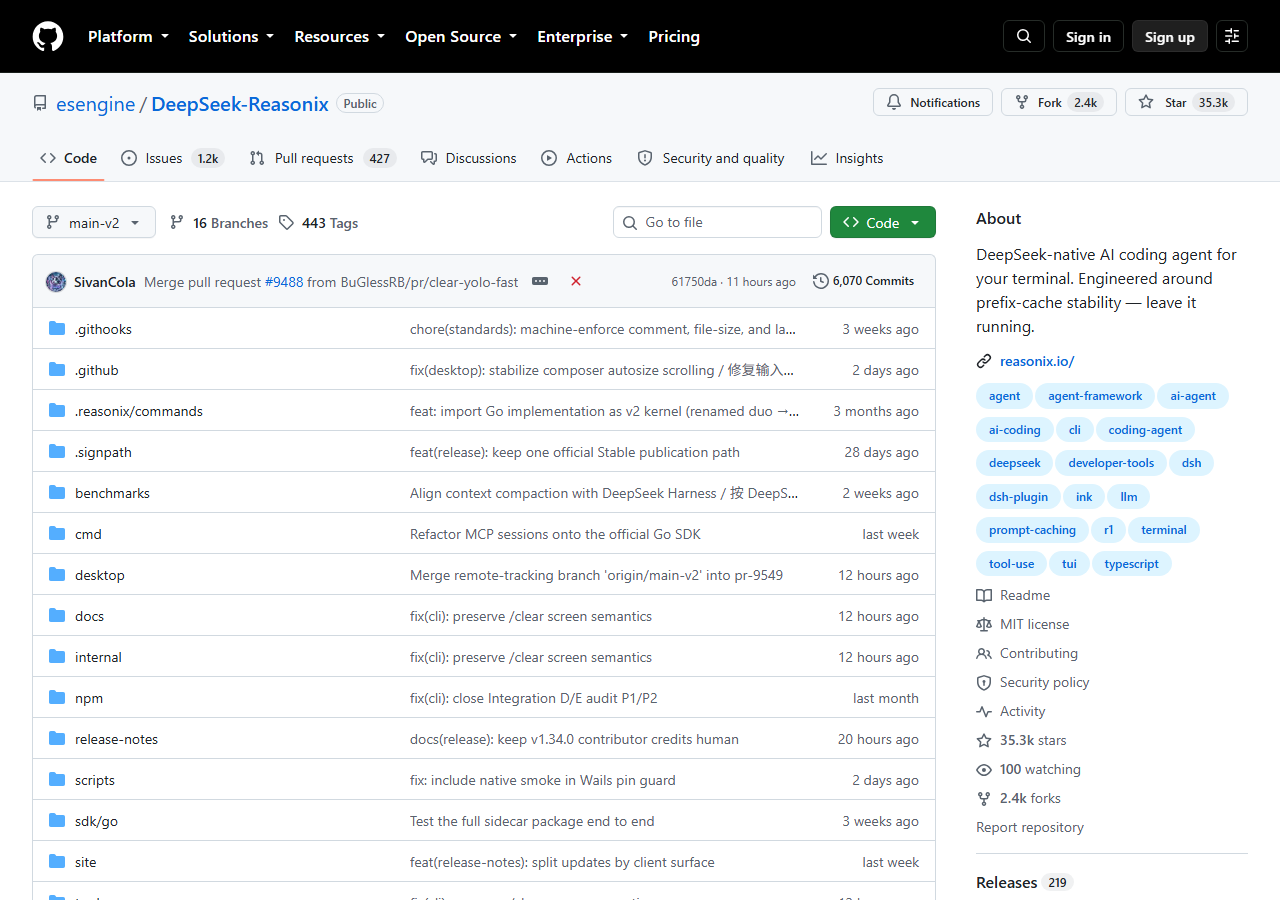This screenshot has width=1280, height=900.
Task: Switch to Security and quality tab
Action: pyautogui.click(x=711, y=158)
